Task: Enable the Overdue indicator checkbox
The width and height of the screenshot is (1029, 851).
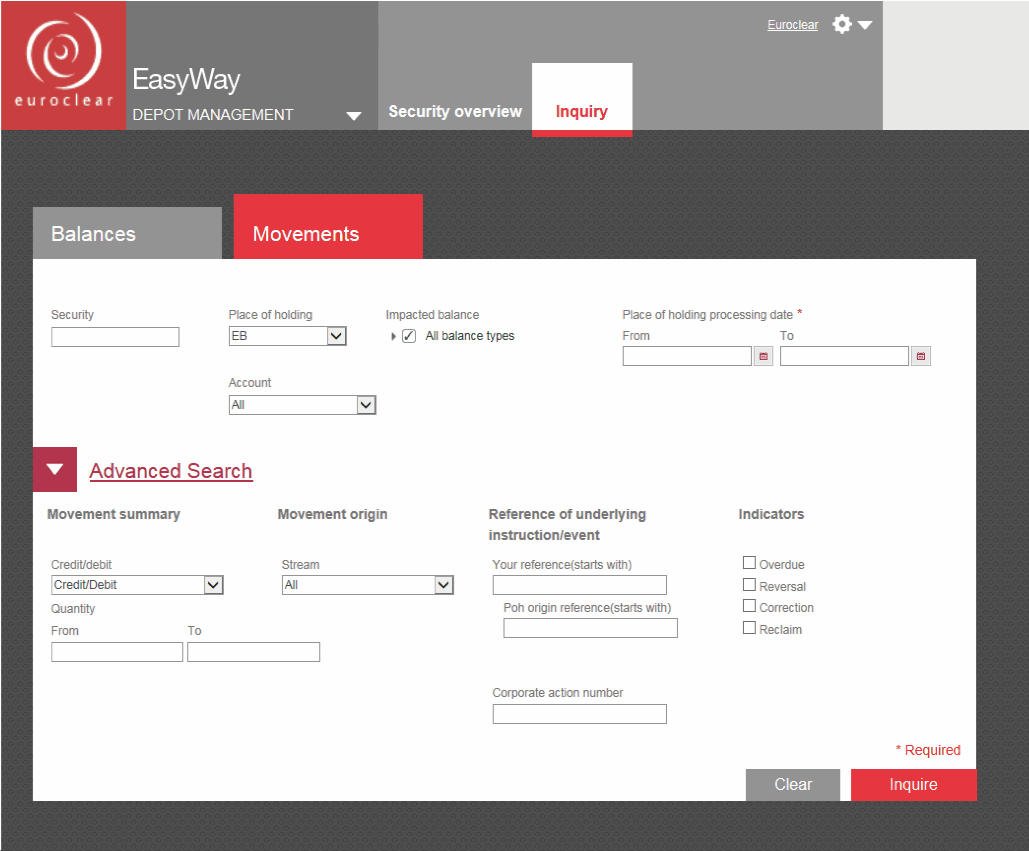Action: click(749, 563)
